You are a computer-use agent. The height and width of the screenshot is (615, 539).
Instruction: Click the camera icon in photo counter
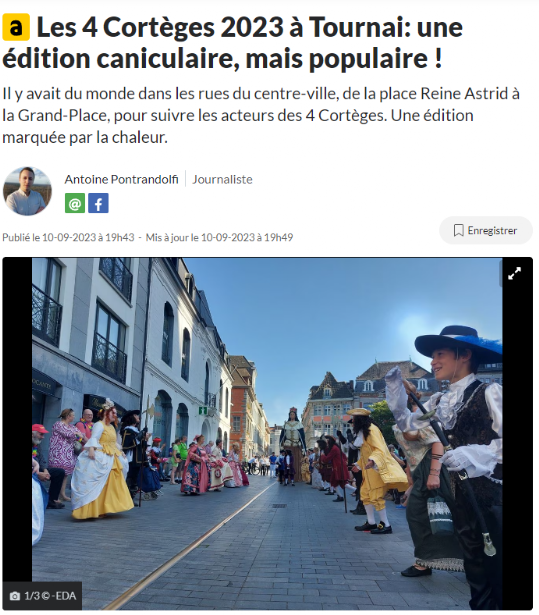coord(15,596)
